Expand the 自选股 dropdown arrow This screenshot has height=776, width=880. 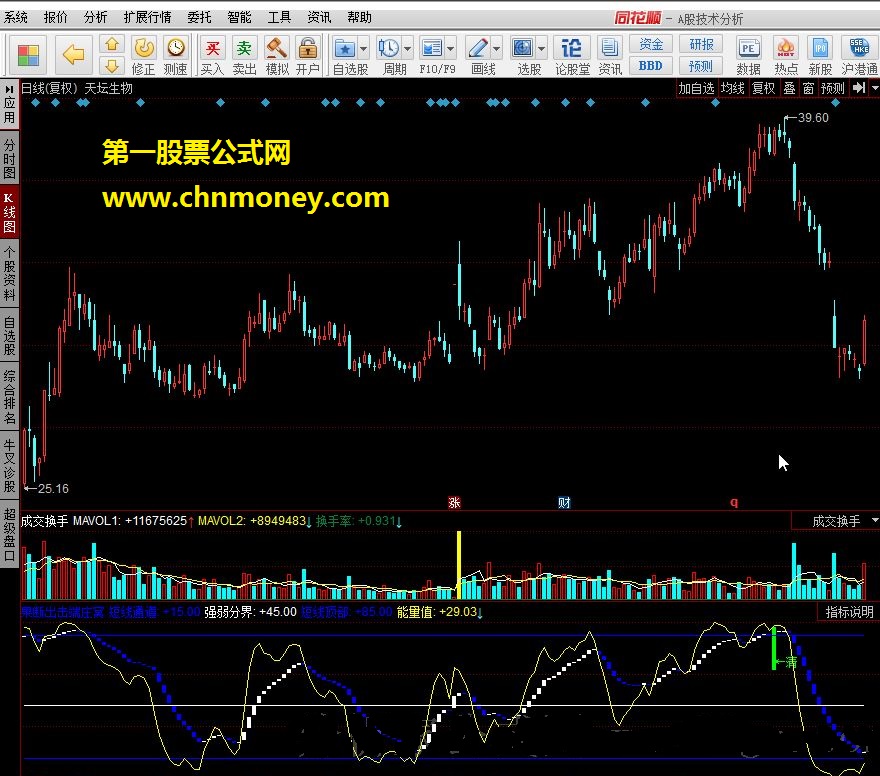point(364,49)
